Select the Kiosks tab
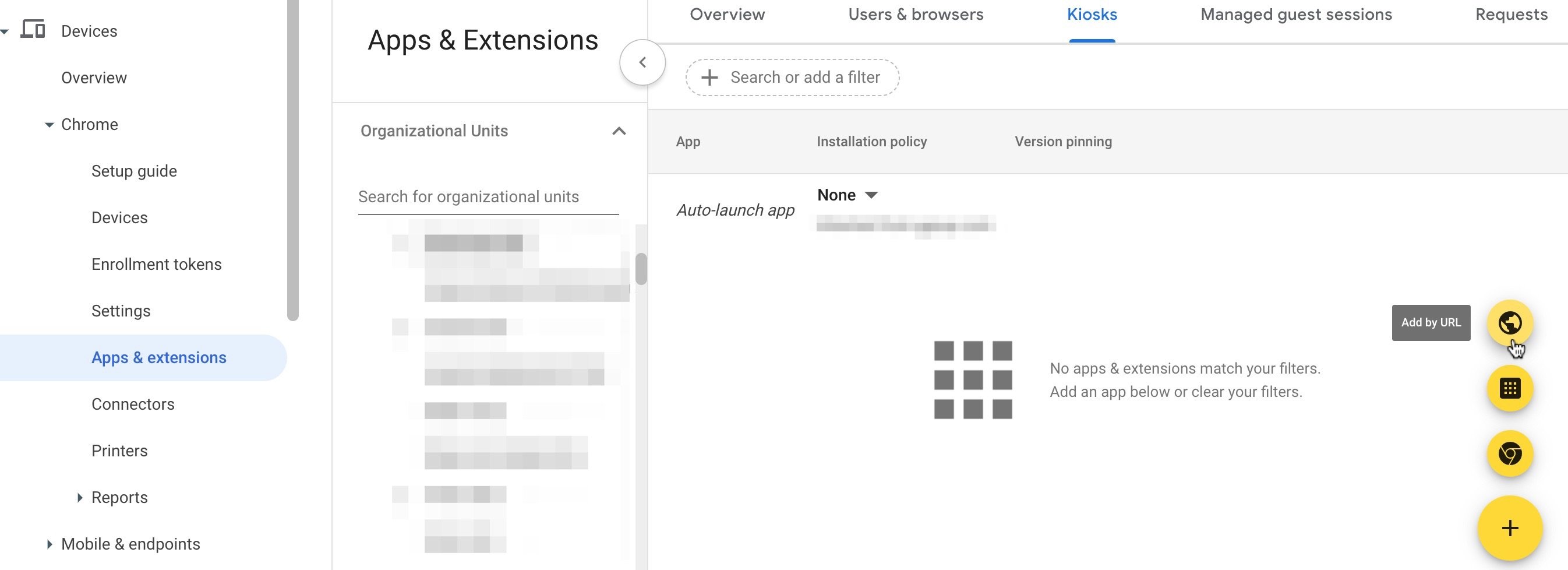The height and width of the screenshot is (570, 1568). [x=1092, y=15]
